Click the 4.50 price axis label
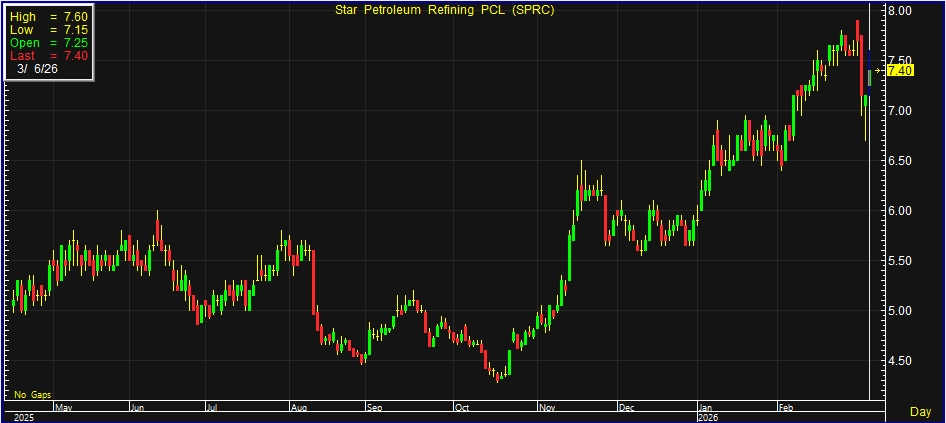946x423 pixels. click(900, 361)
